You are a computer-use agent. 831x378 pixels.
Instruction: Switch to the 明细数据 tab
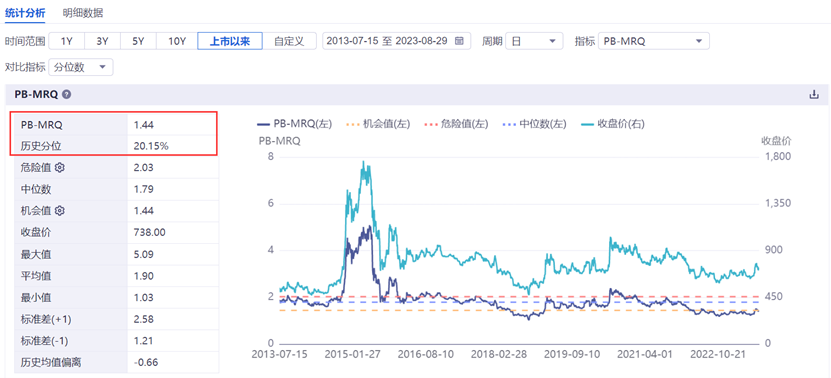pyautogui.click(x=82, y=13)
